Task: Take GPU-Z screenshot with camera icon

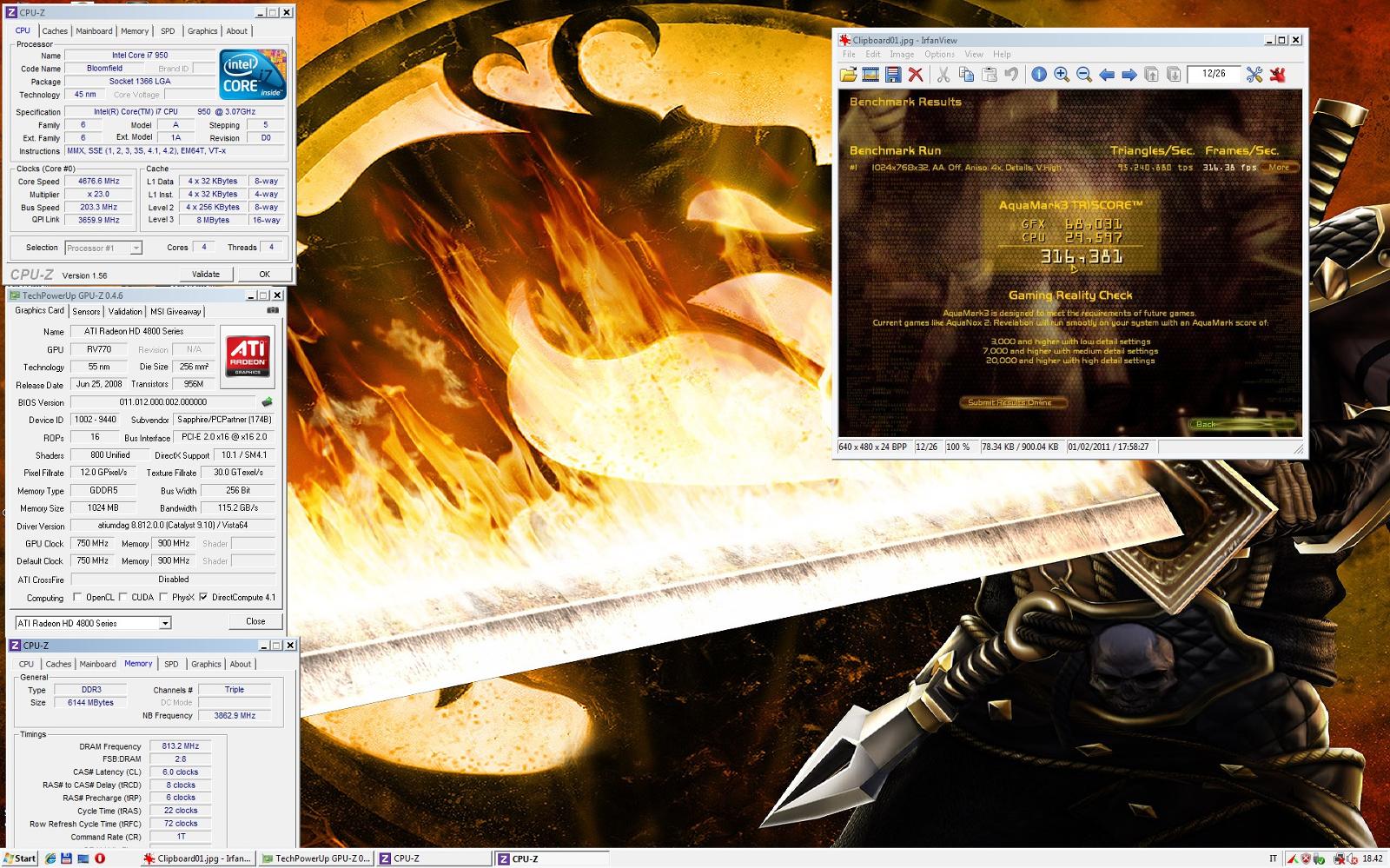Action: point(273,310)
